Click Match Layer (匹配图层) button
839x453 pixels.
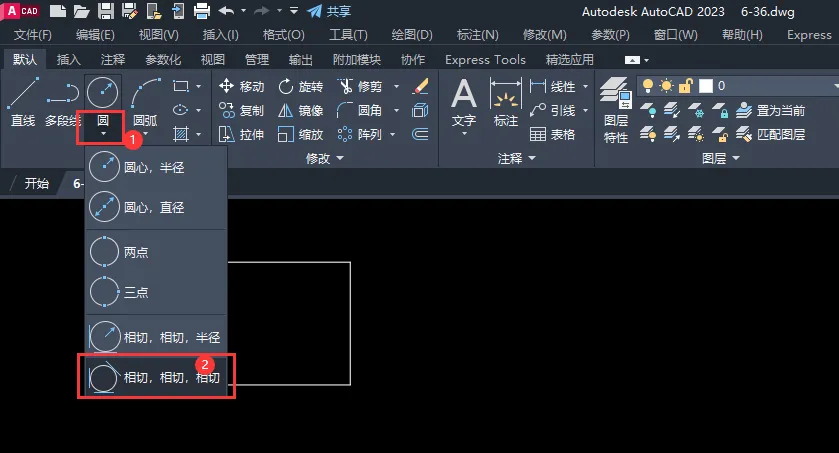(x=771, y=134)
